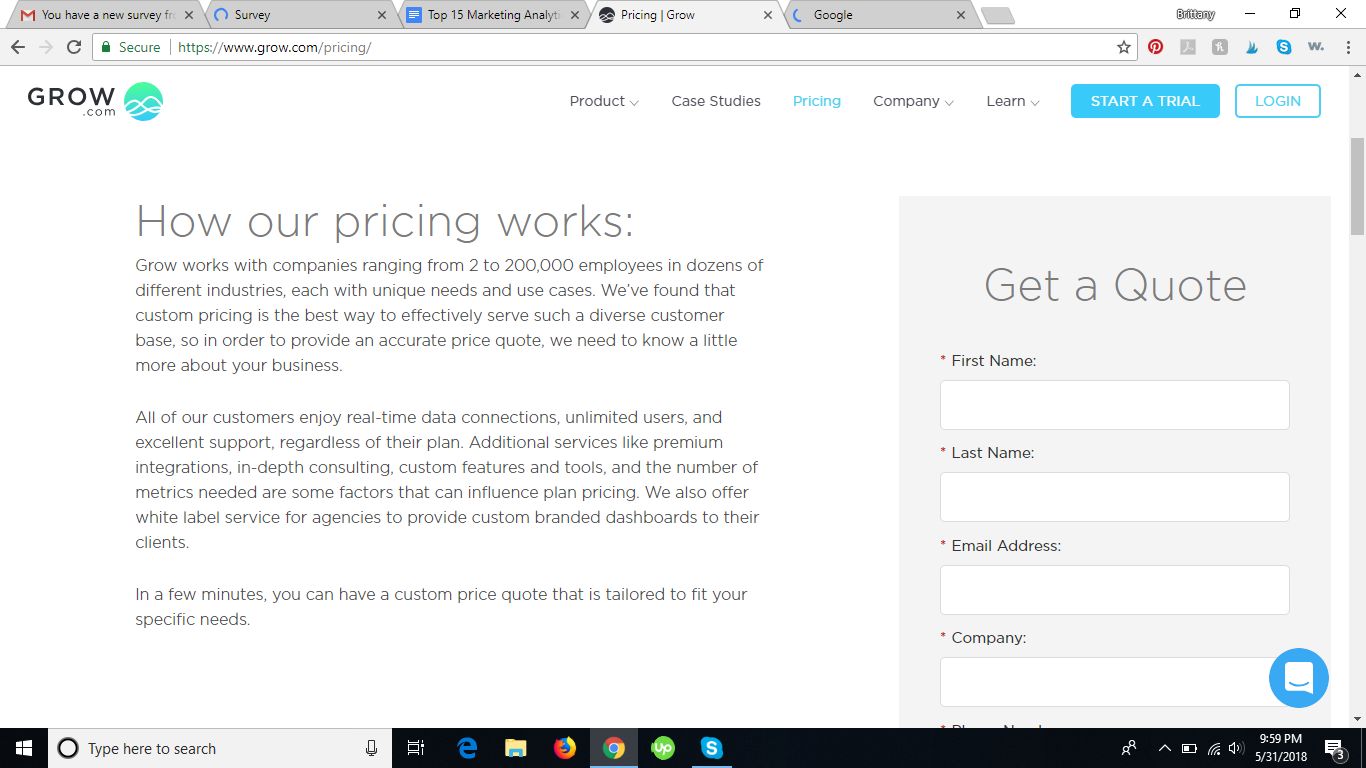
Task: Click the Wi-Fi network tray icon
Action: [1214, 748]
